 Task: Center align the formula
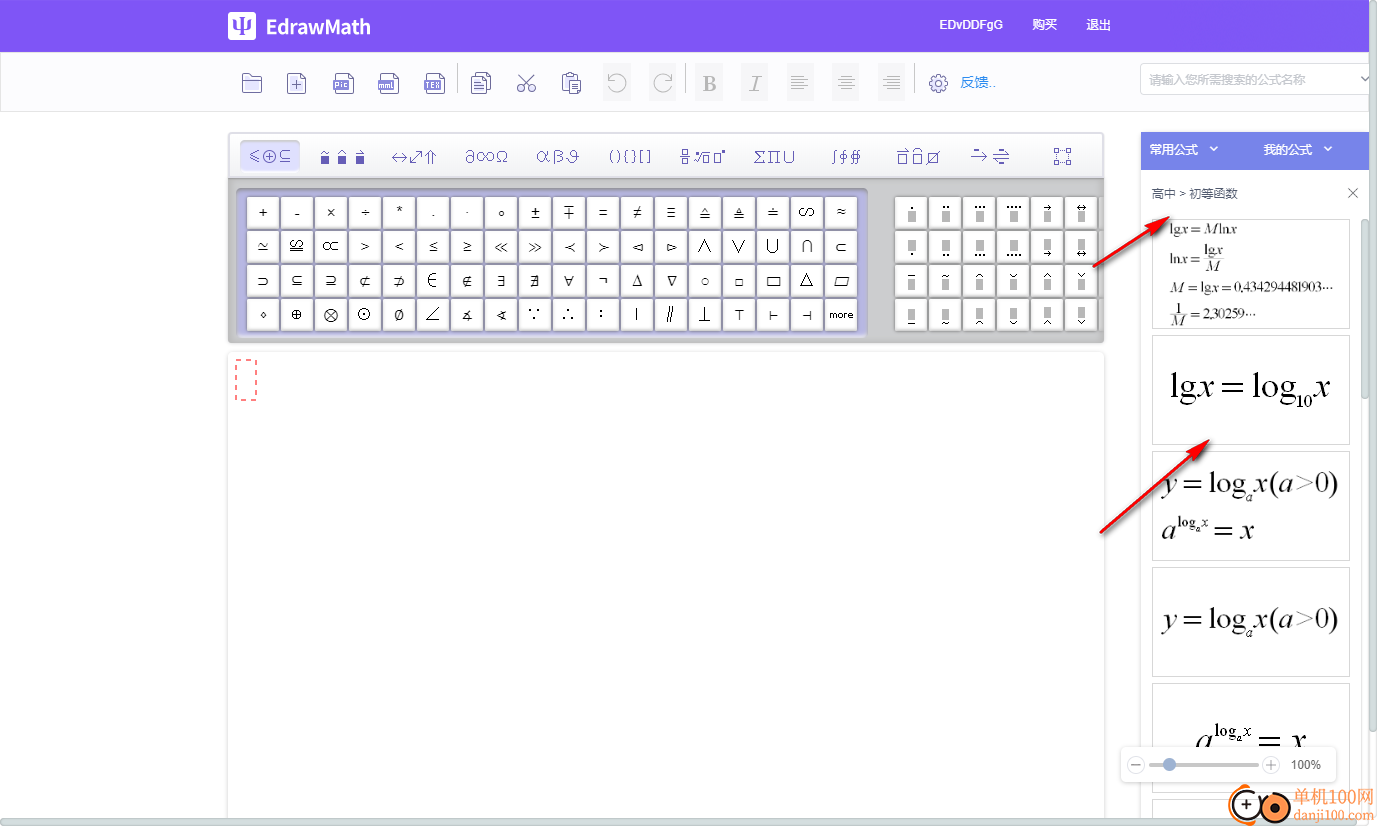click(846, 83)
